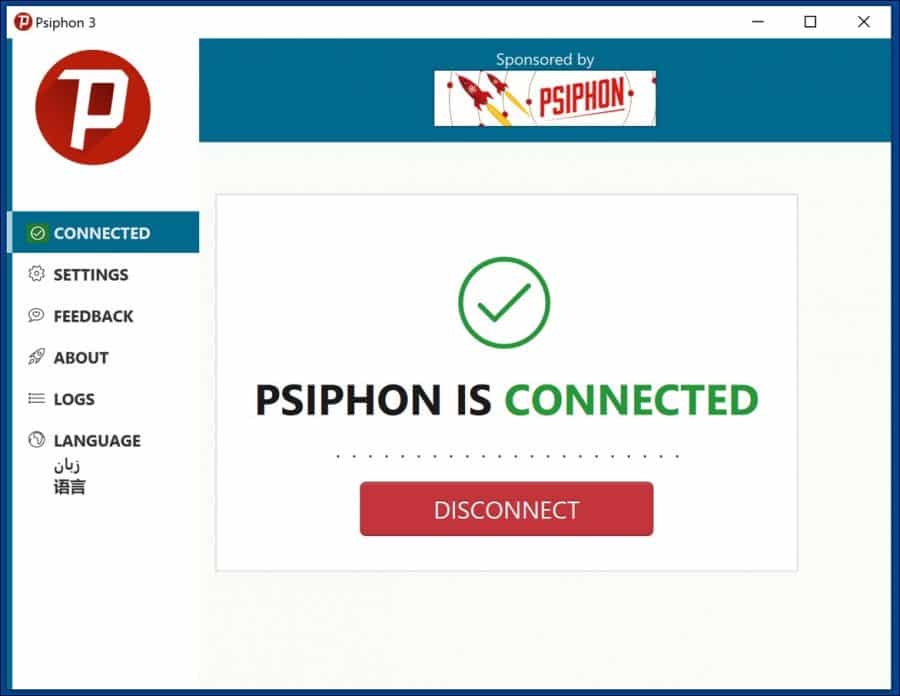Click the large Psiphon logo in sidebar

pyautogui.click(x=93, y=107)
